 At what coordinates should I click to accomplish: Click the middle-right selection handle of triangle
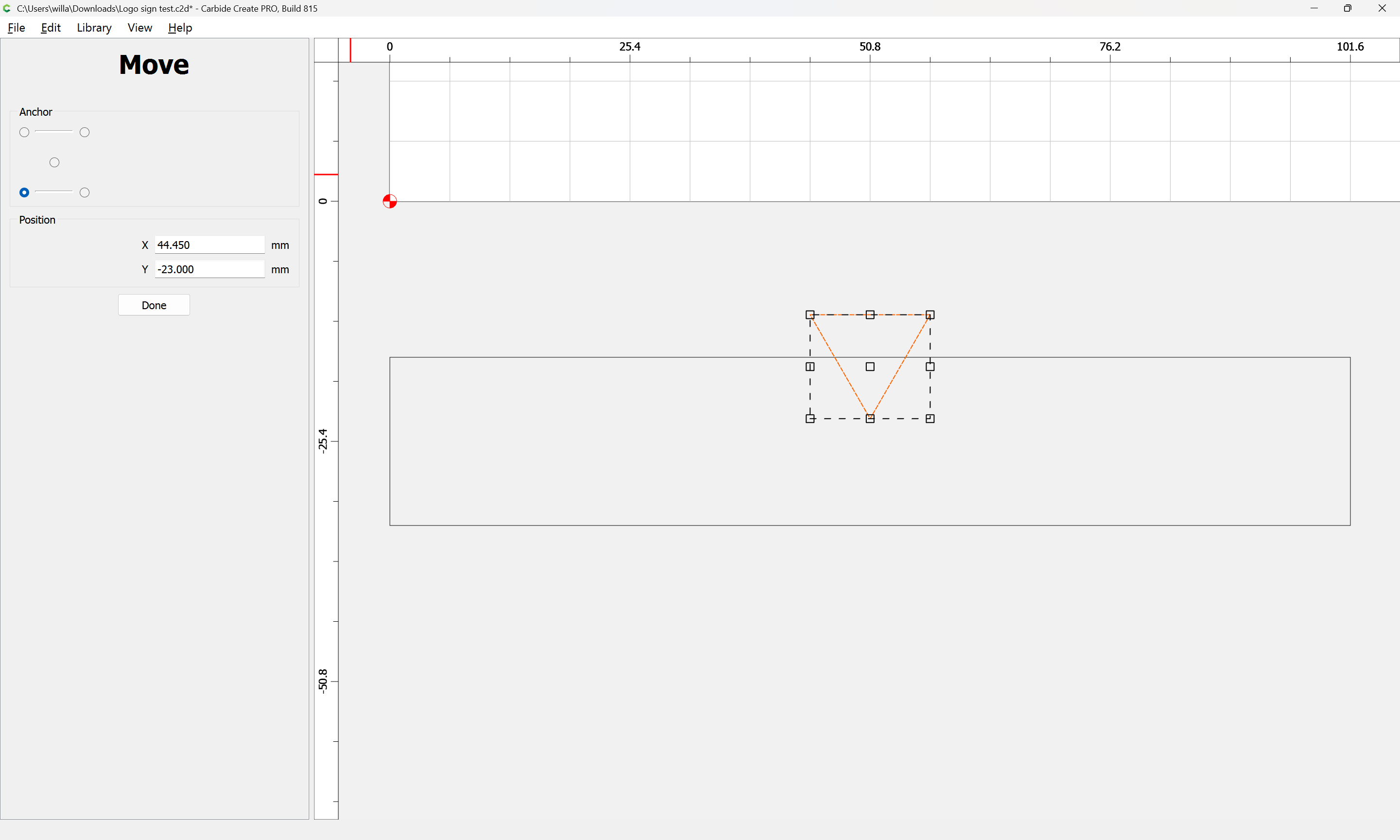pyautogui.click(x=930, y=367)
